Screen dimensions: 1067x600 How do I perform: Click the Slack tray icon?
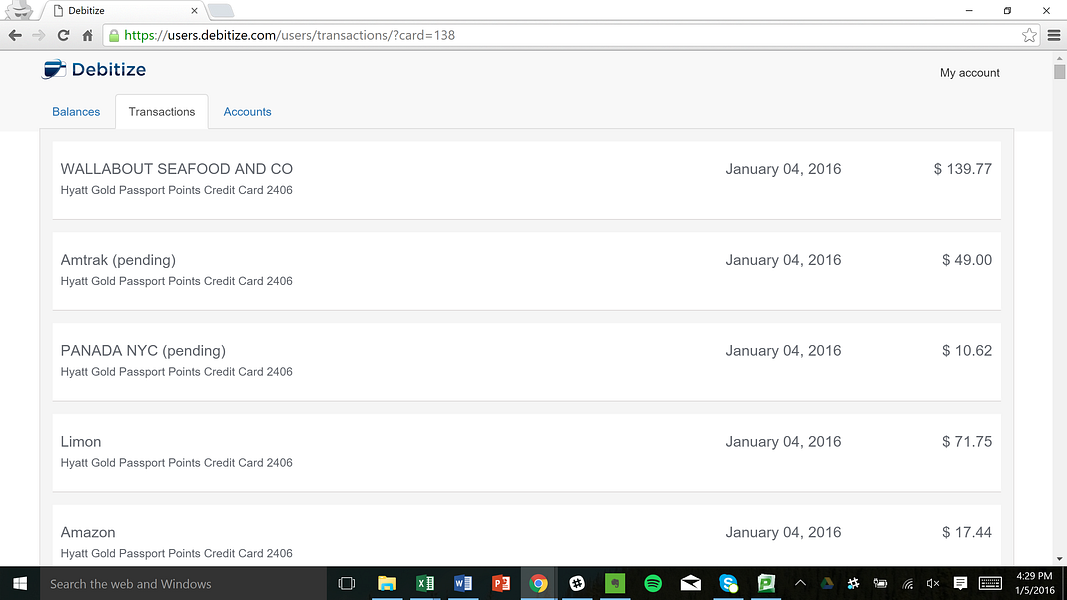click(x=853, y=584)
